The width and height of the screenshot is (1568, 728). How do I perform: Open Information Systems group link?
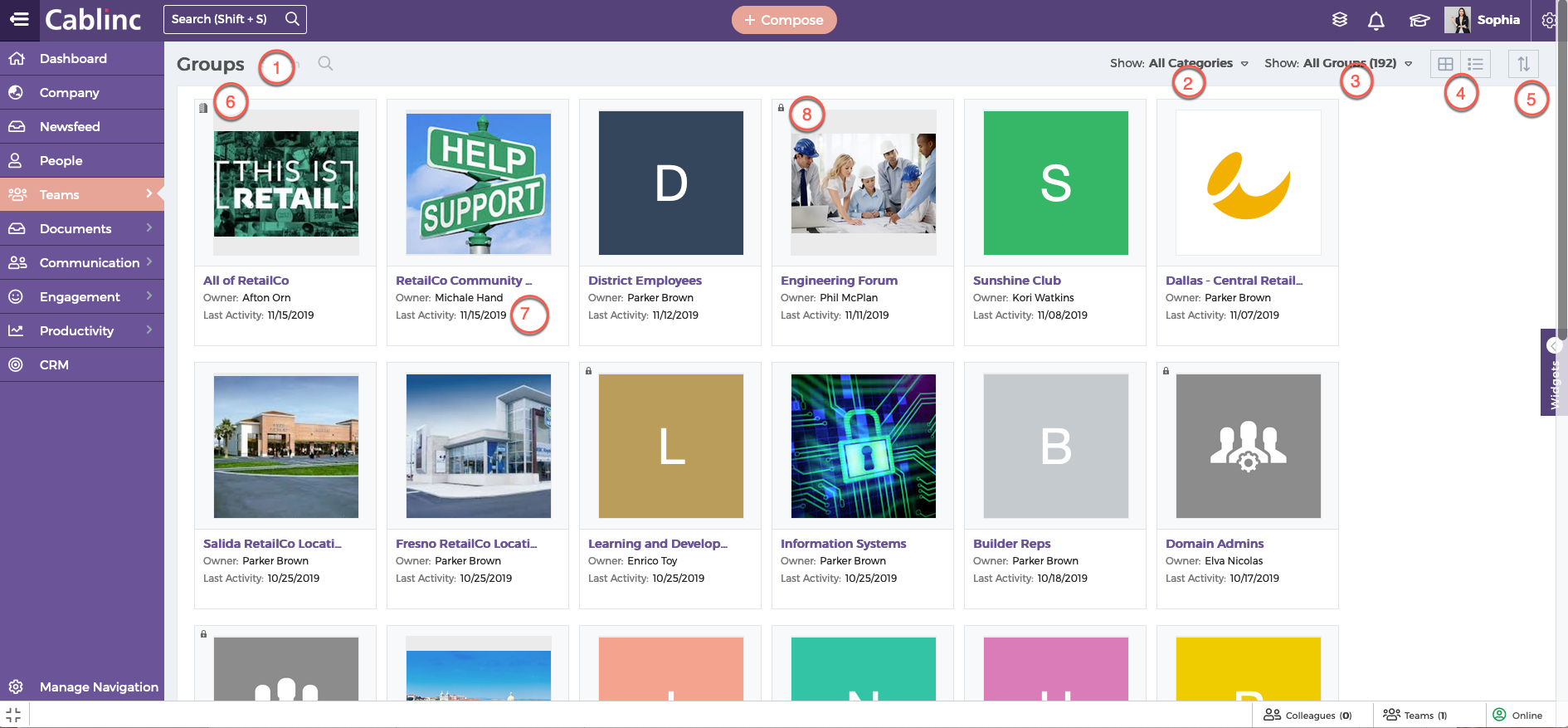pyautogui.click(x=843, y=544)
